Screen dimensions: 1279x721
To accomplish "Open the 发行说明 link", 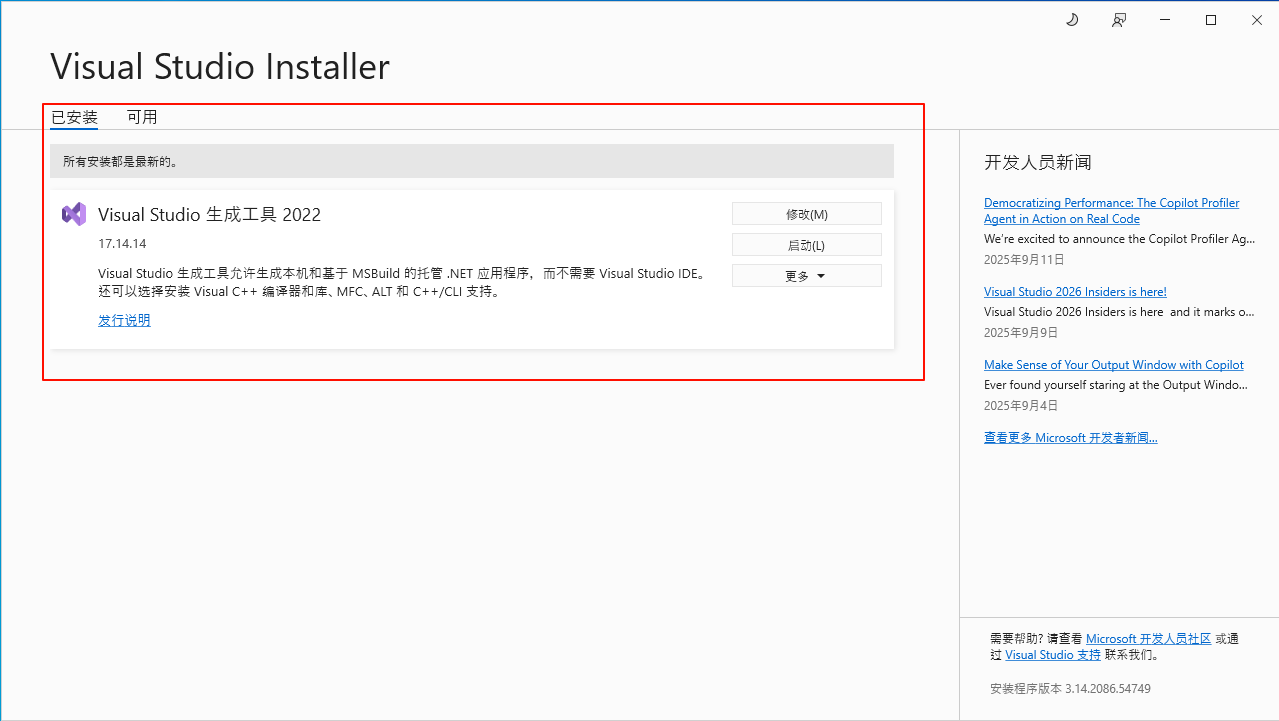I will click(x=124, y=321).
